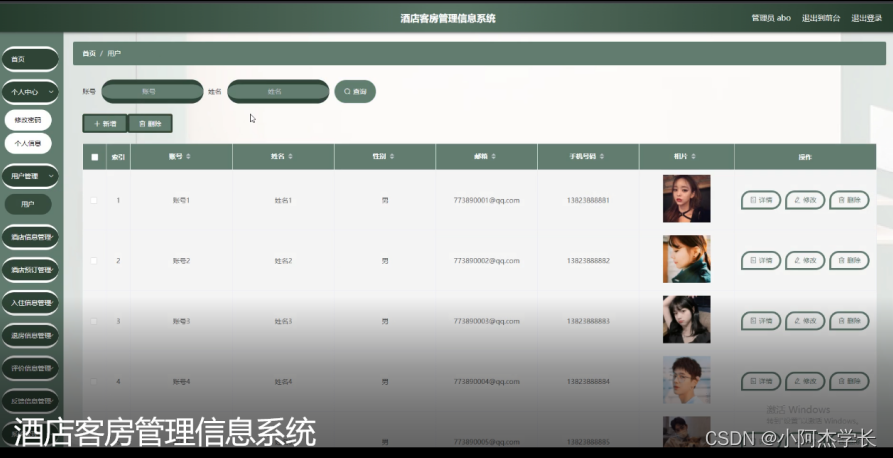The height and width of the screenshot is (458, 893).
Task: Open the 修改密码 submenu item
Action: tap(28, 120)
